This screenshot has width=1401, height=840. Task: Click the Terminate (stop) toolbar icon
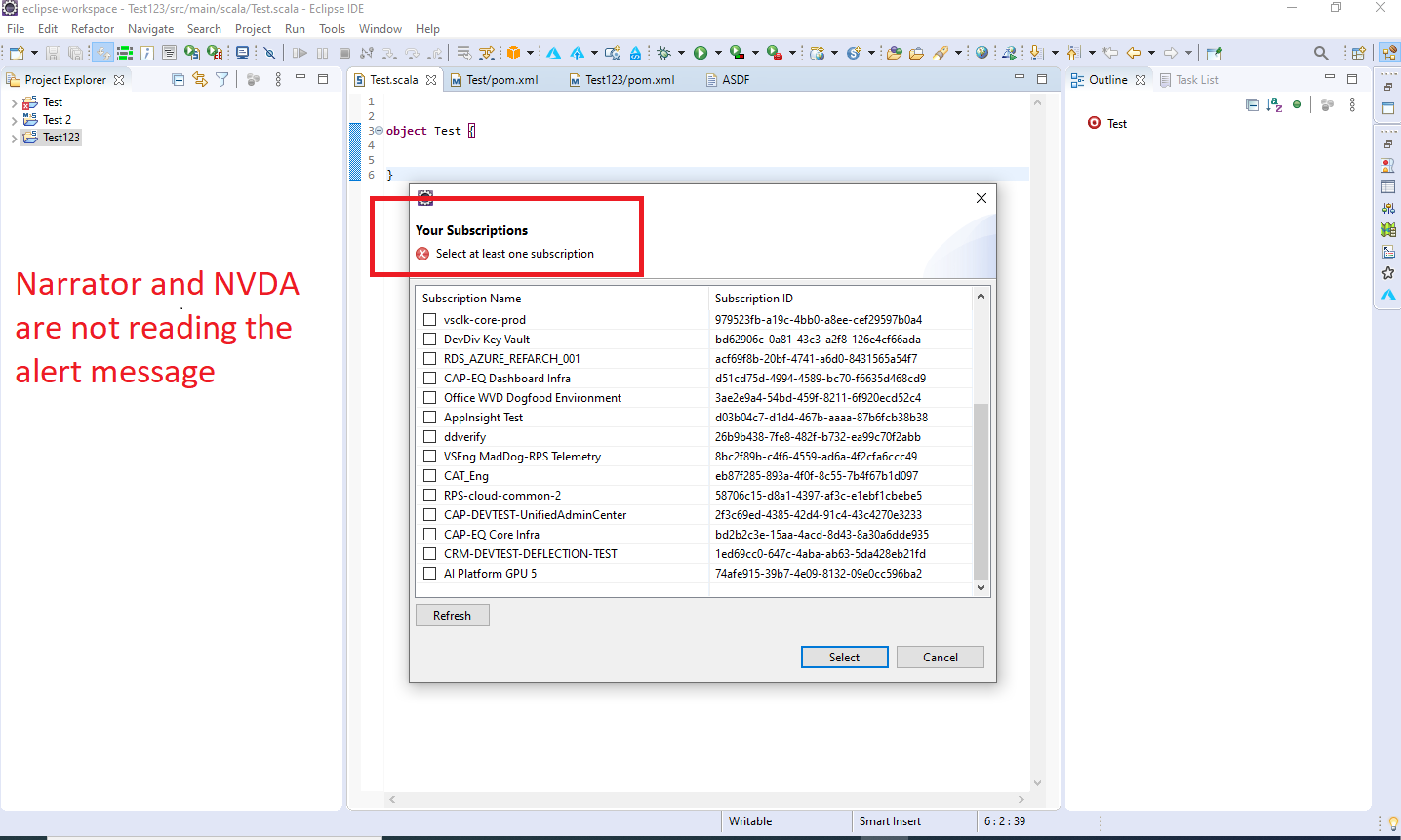[343, 53]
